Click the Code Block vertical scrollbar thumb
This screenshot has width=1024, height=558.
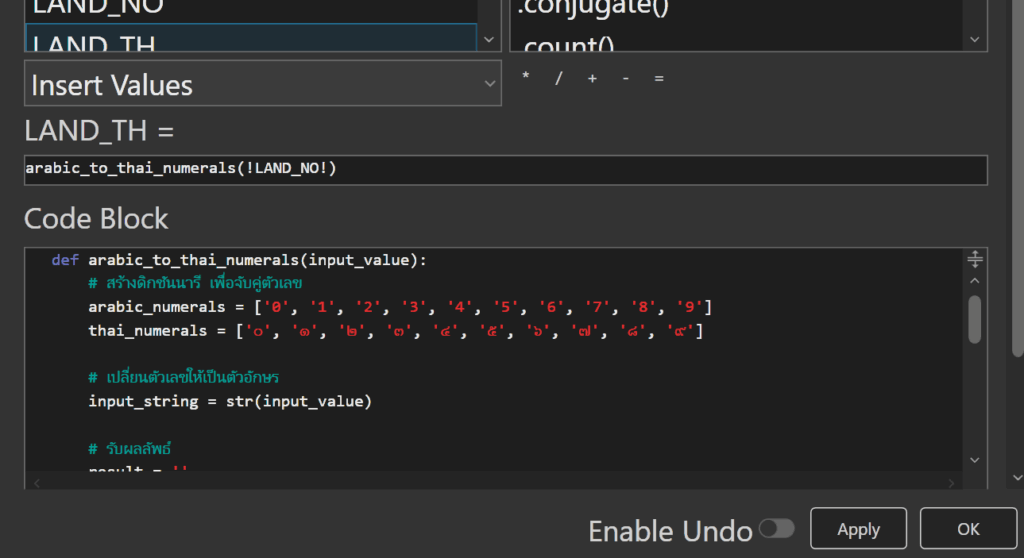pos(975,319)
